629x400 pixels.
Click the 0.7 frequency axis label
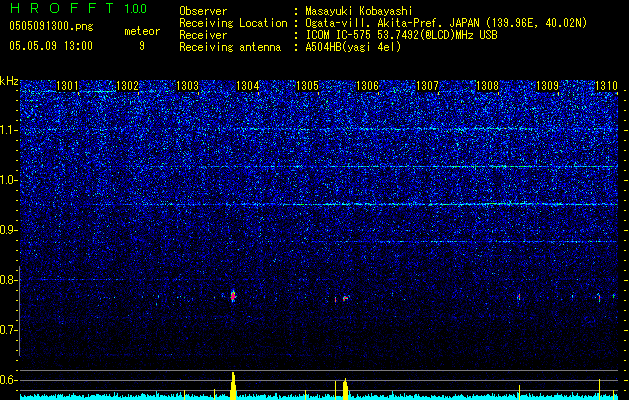9,330
